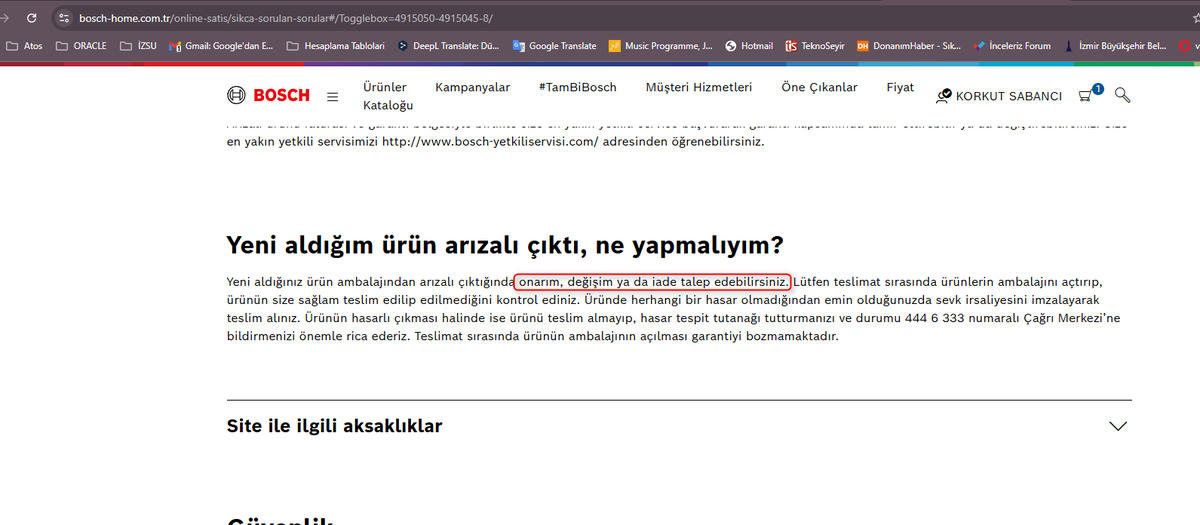The width and height of the screenshot is (1200, 525).
Task: Open the İnceleriz Forum bookmark
Action: click(x=1012, y=46)
